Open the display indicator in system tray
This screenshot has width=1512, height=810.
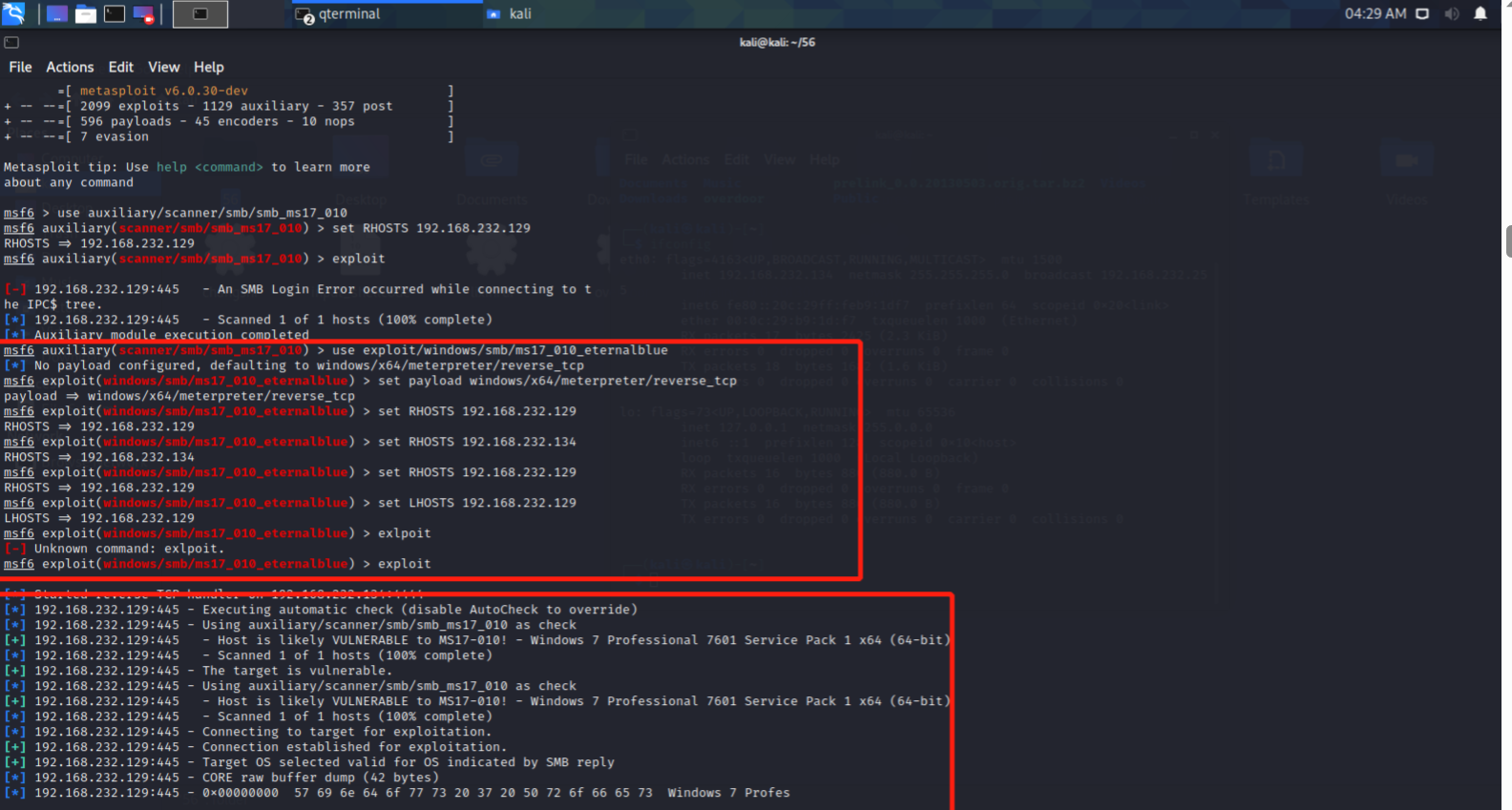(1422, 13)
